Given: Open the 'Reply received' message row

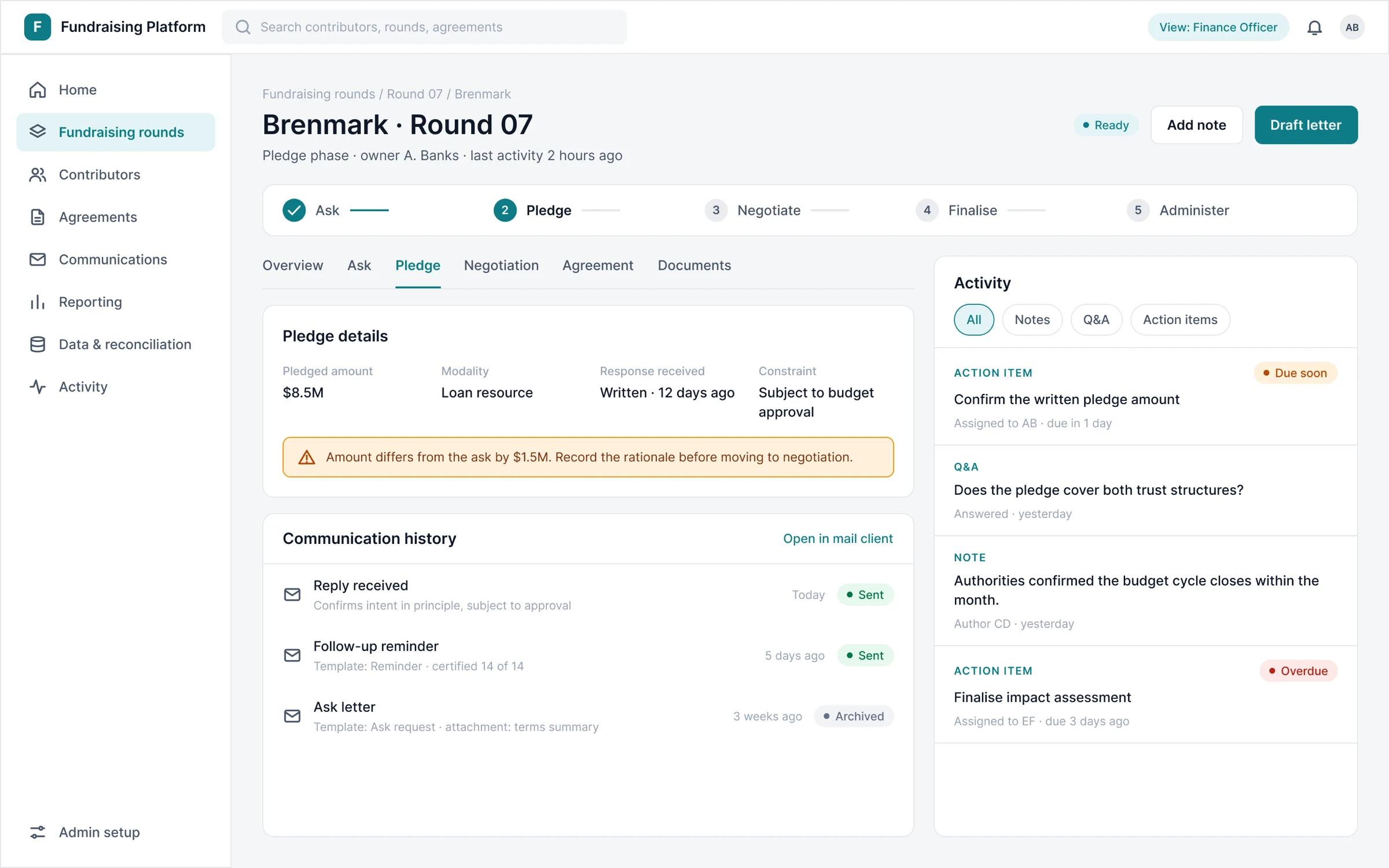Looking at the screenshot, I should click(588, 594).
